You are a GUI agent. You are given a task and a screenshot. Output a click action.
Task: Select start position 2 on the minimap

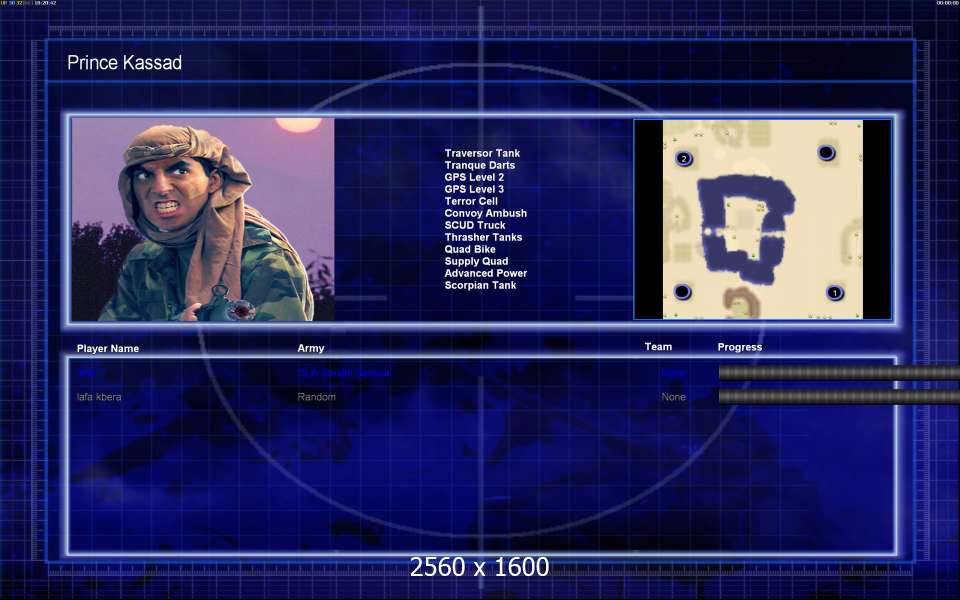[x=684, y=159]
